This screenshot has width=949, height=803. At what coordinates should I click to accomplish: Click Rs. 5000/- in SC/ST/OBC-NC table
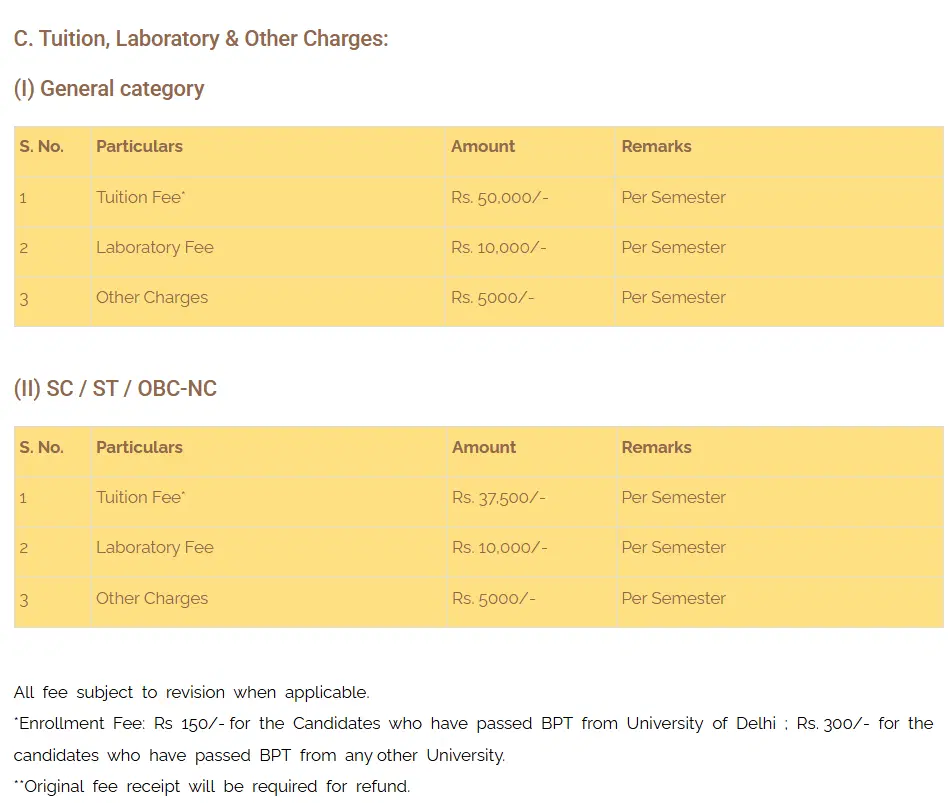coord(493,598)
